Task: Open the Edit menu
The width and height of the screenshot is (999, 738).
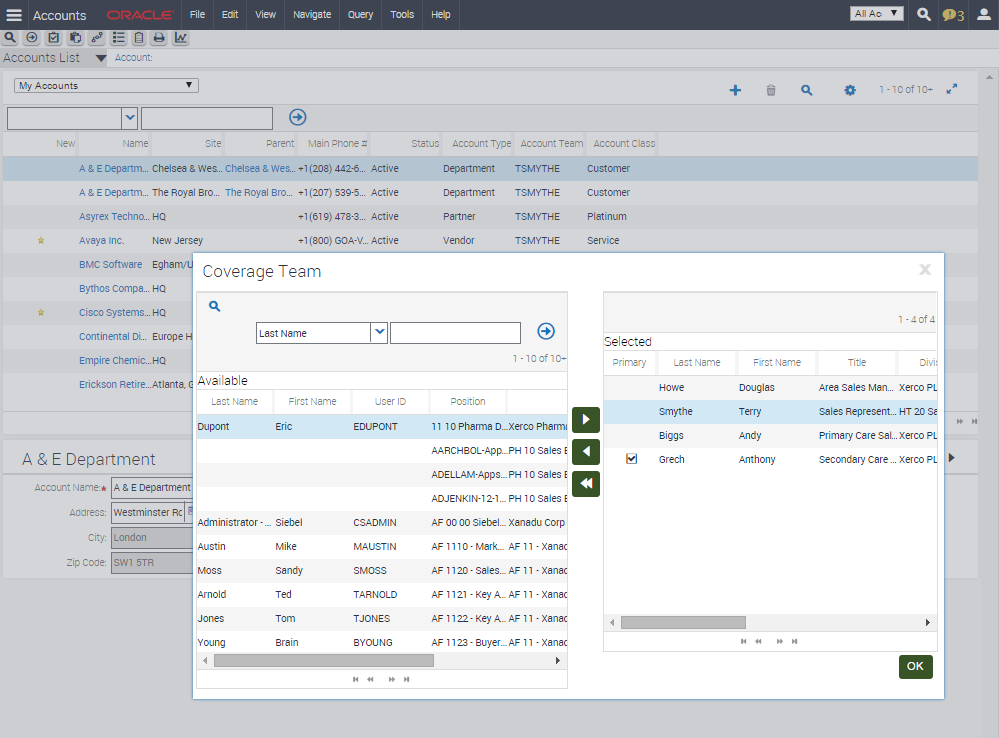Action: click(230, 14)
